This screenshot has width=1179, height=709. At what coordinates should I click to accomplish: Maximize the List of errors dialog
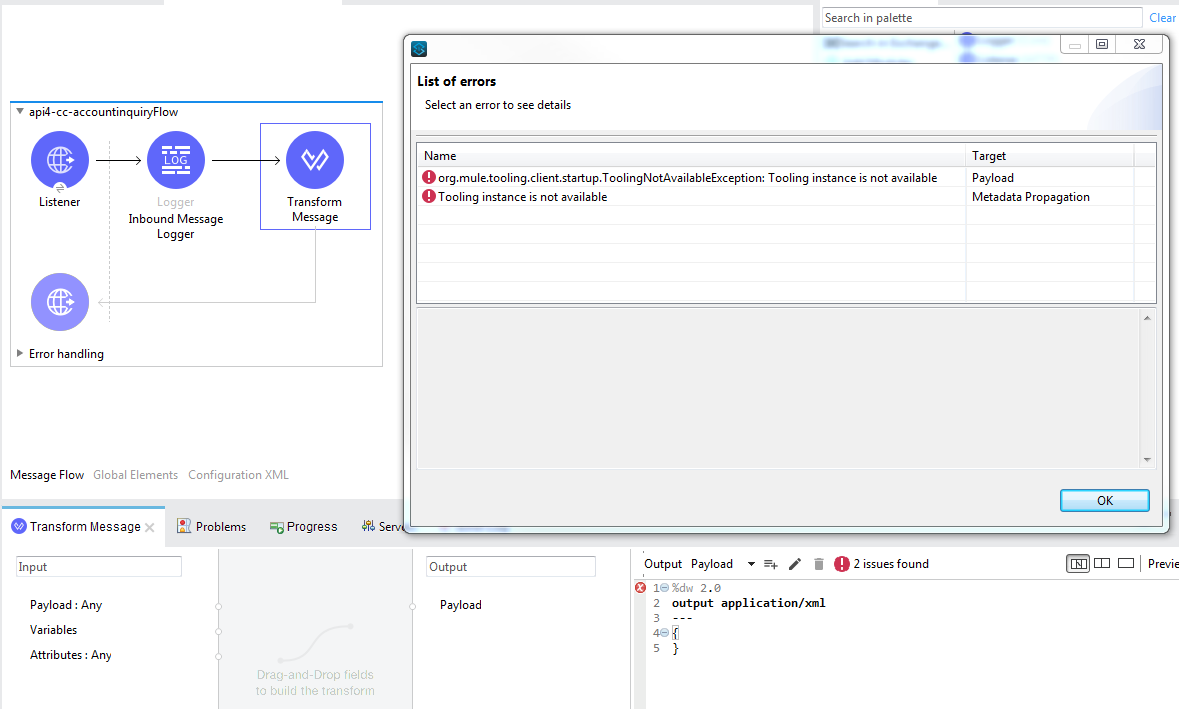[x=1102, y=44]
